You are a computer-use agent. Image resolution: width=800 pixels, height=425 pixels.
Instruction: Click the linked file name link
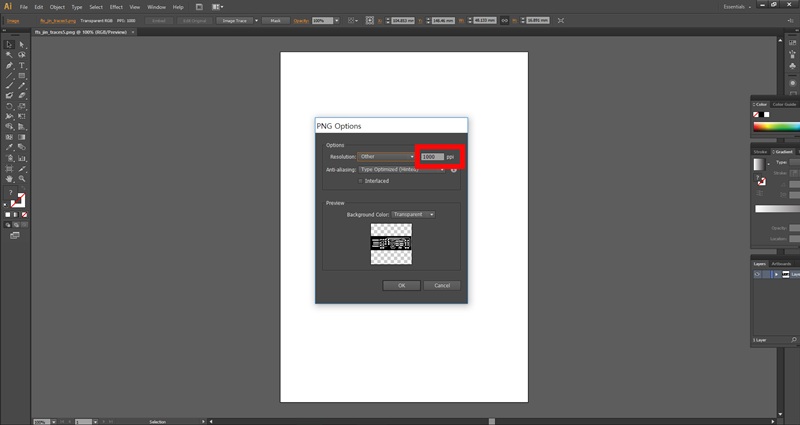pyautogui.click(x=58, y=21)
